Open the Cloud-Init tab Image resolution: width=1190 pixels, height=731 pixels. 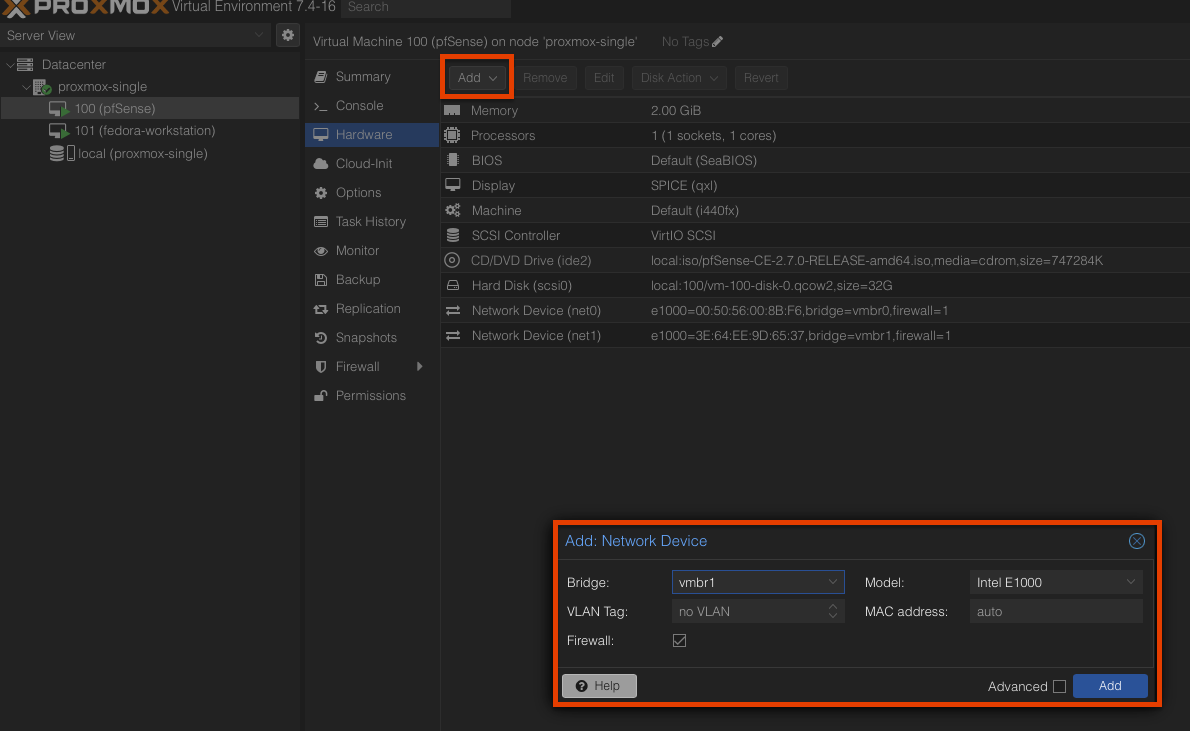(372, 163)
